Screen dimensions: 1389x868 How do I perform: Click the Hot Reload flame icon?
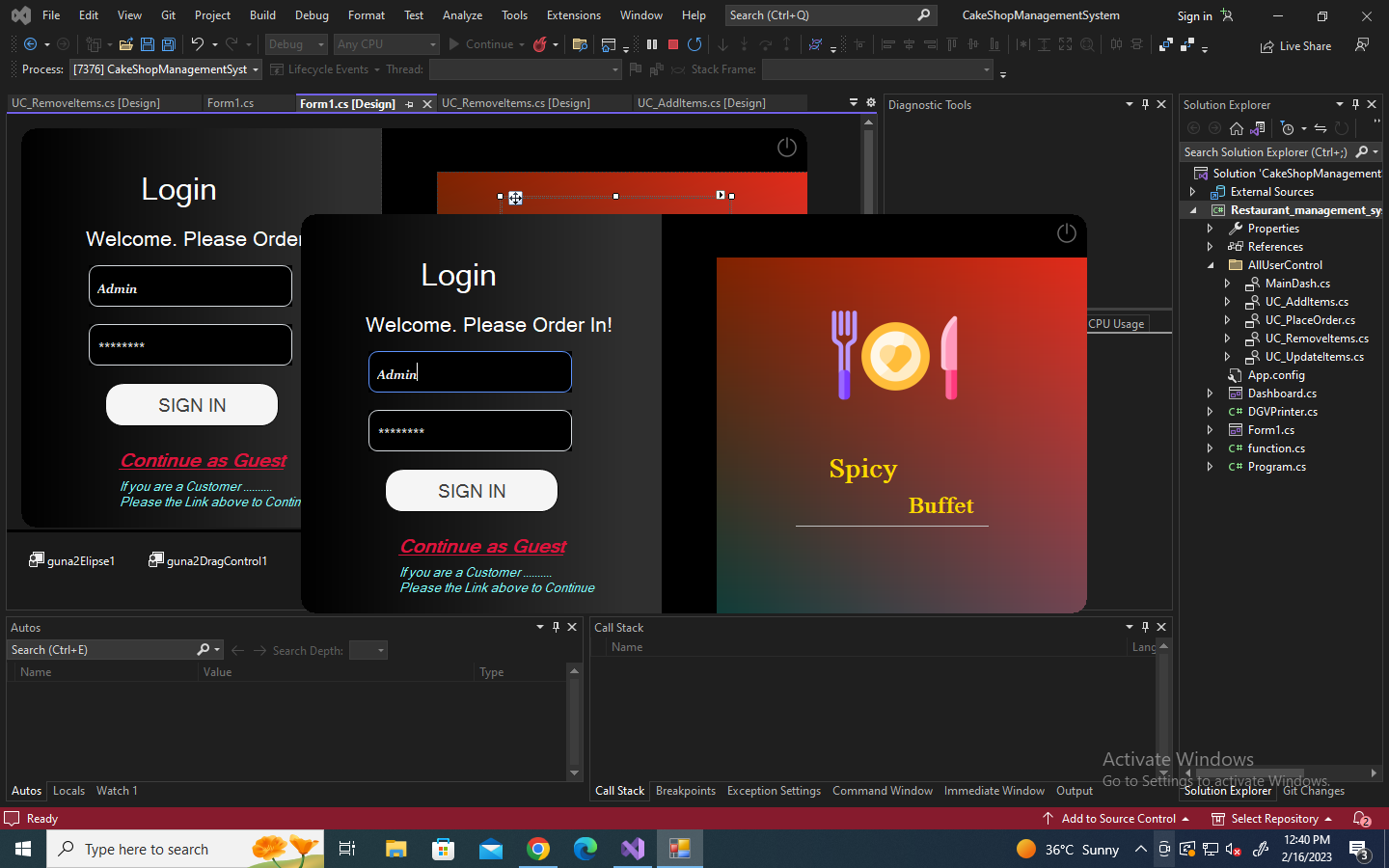point(540,44)
